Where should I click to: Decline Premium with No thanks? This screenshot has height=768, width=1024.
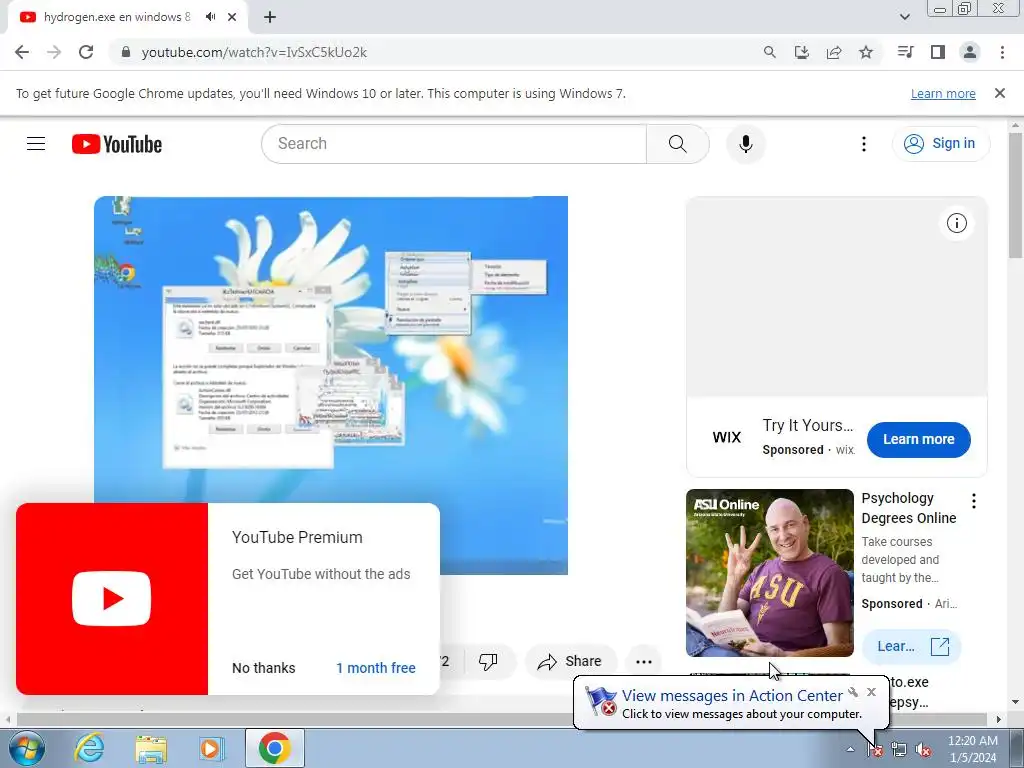(x=264, y=668)
